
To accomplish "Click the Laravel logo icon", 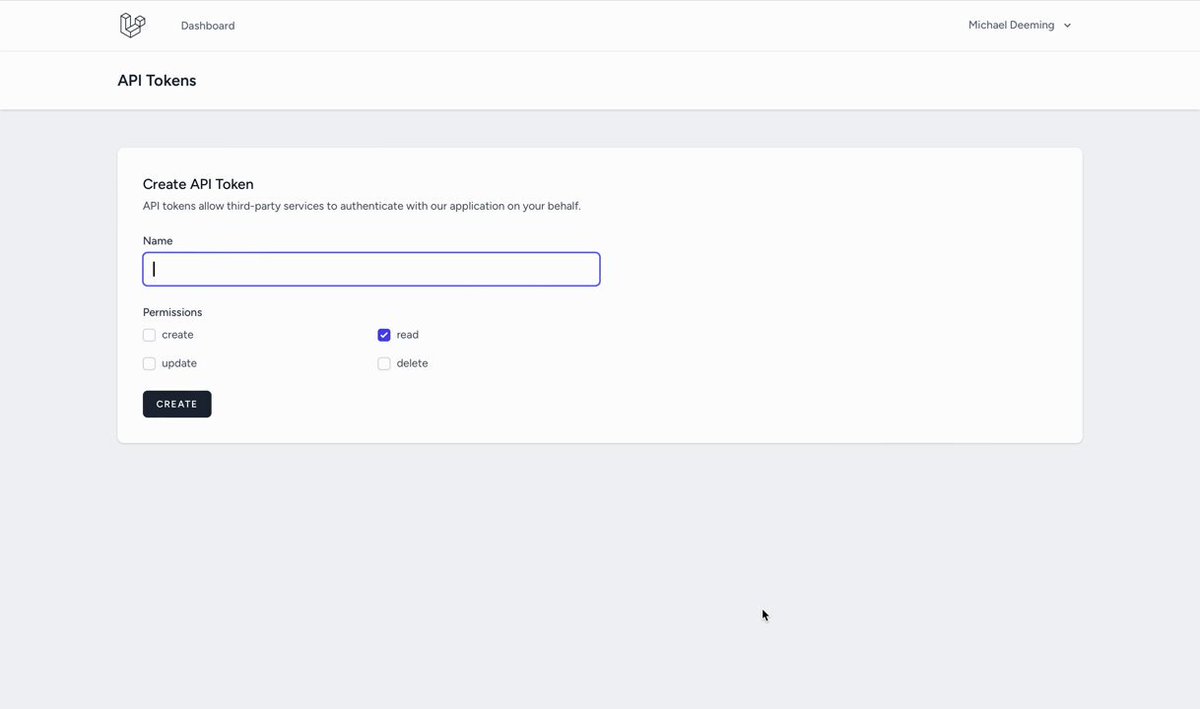I will pos(132,25).
